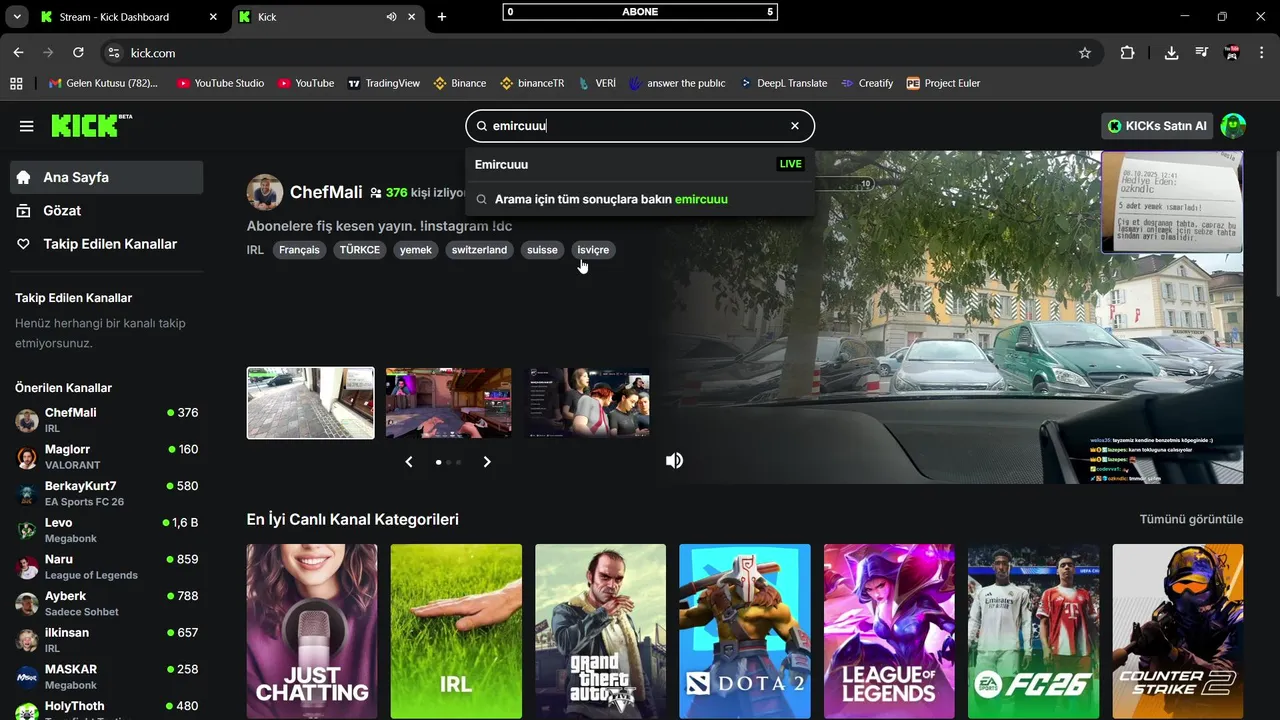Open the apps grid in bookmarks bar
The height and width of the screenshot is (720, 1280).
coord(16,83)
